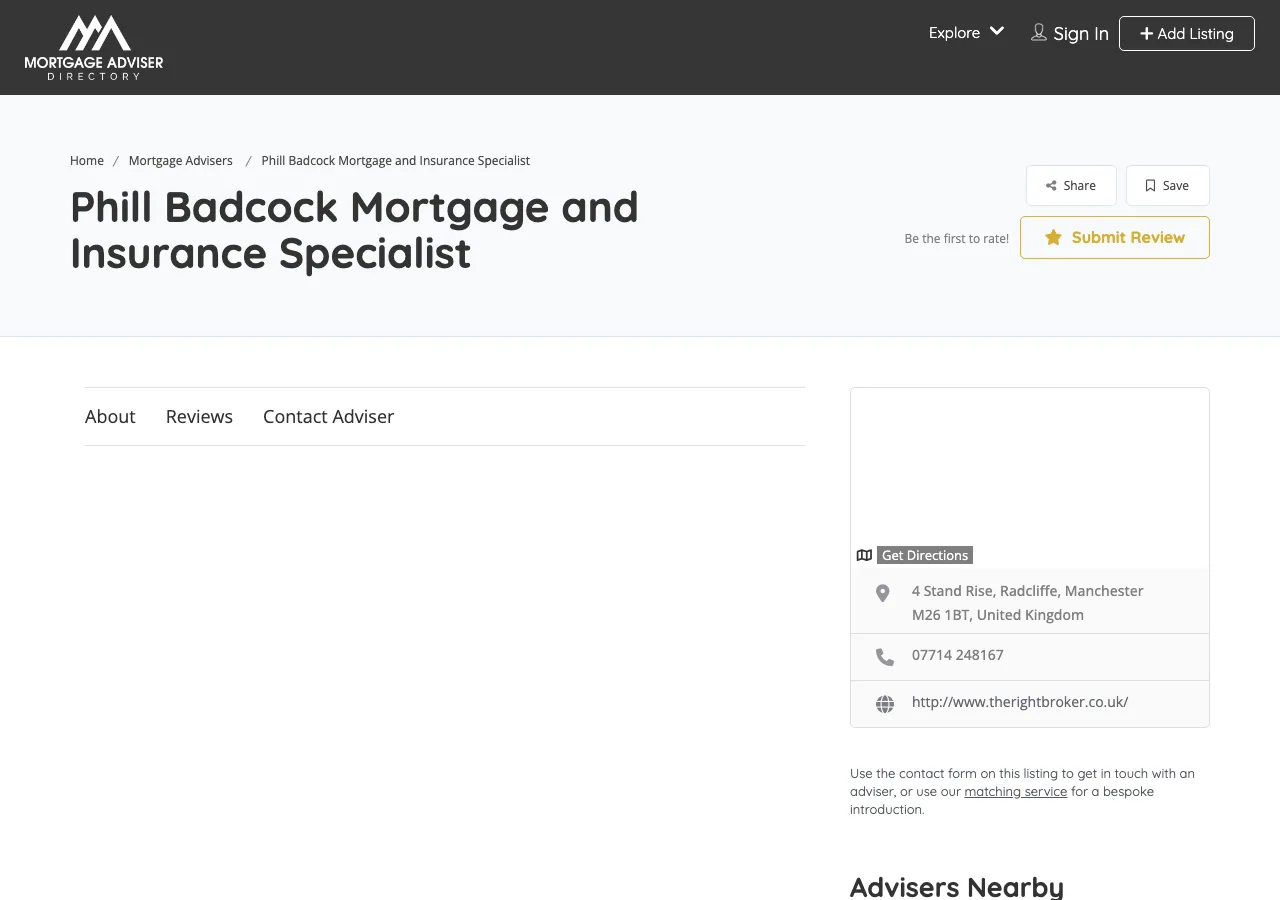Image resolution: width=1280 pixels, height=900 pixels.
Task: Click the Mortgage Adviser Directory logo
Action: tap(93, 47)
